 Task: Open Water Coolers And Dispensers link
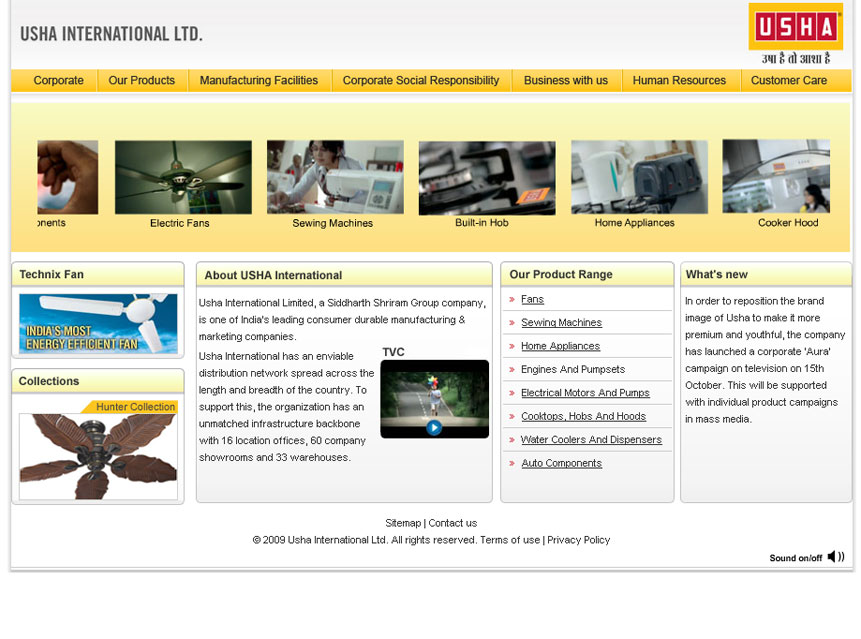[x=591, y=440]
